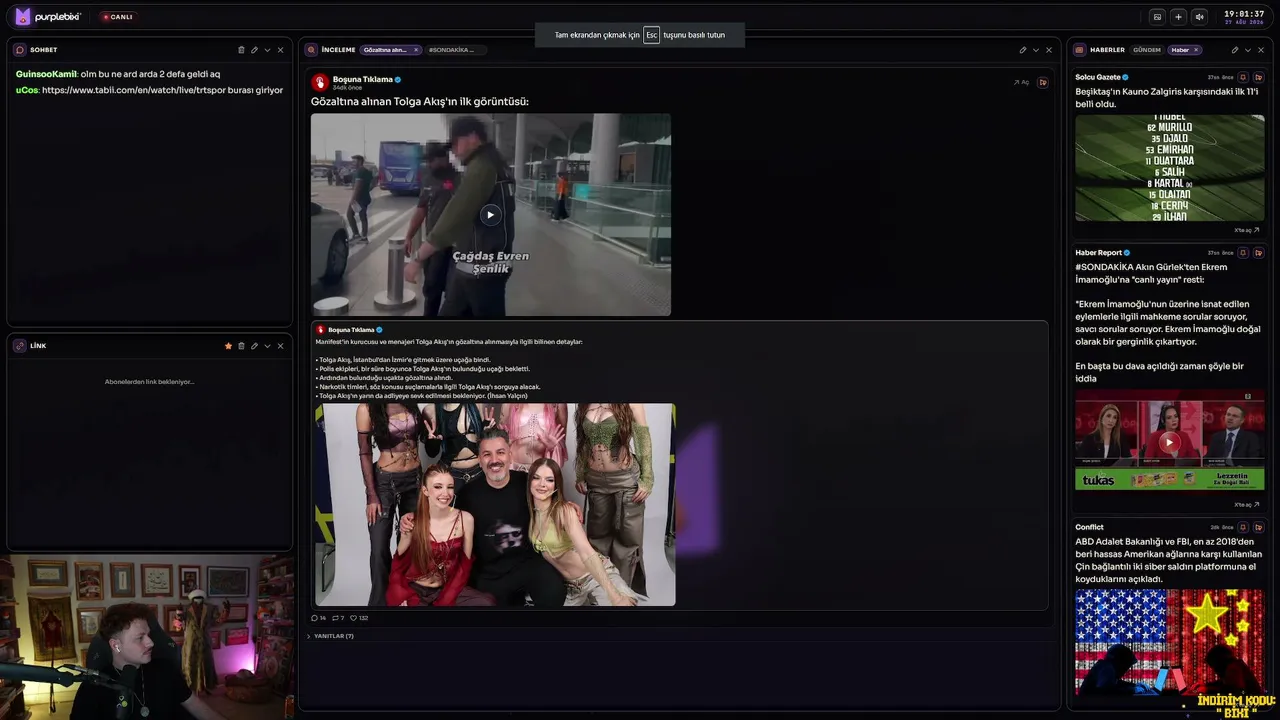This screenshot has width=1280, height=720.
Task: Click the CANLI live indicator badge
Action: tap(117, 17)
